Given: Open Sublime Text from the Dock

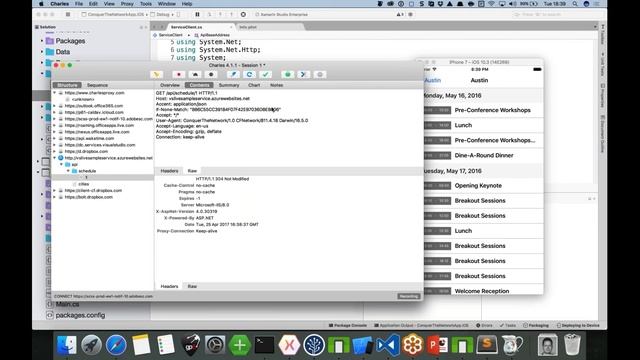Looking at the screenshot, I should click(487, 345).
